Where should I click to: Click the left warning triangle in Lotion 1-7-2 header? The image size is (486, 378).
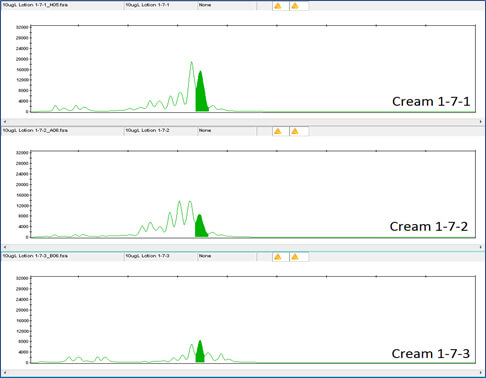(x=278, y=131)
